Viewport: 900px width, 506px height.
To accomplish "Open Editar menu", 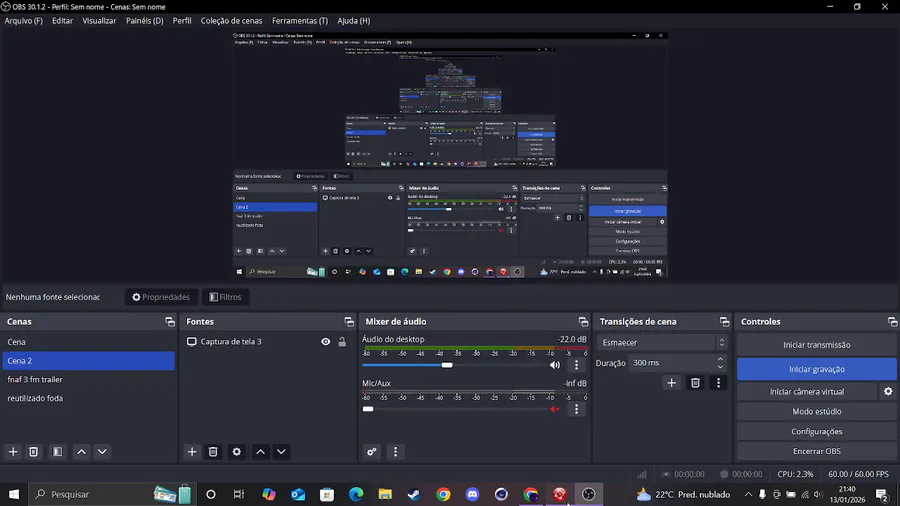I will [62, 21].
